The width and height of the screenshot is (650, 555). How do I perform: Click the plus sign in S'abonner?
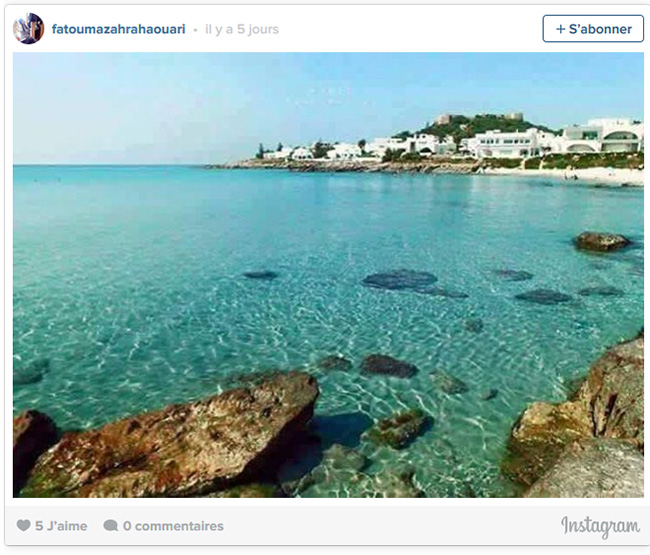(560, 29)
